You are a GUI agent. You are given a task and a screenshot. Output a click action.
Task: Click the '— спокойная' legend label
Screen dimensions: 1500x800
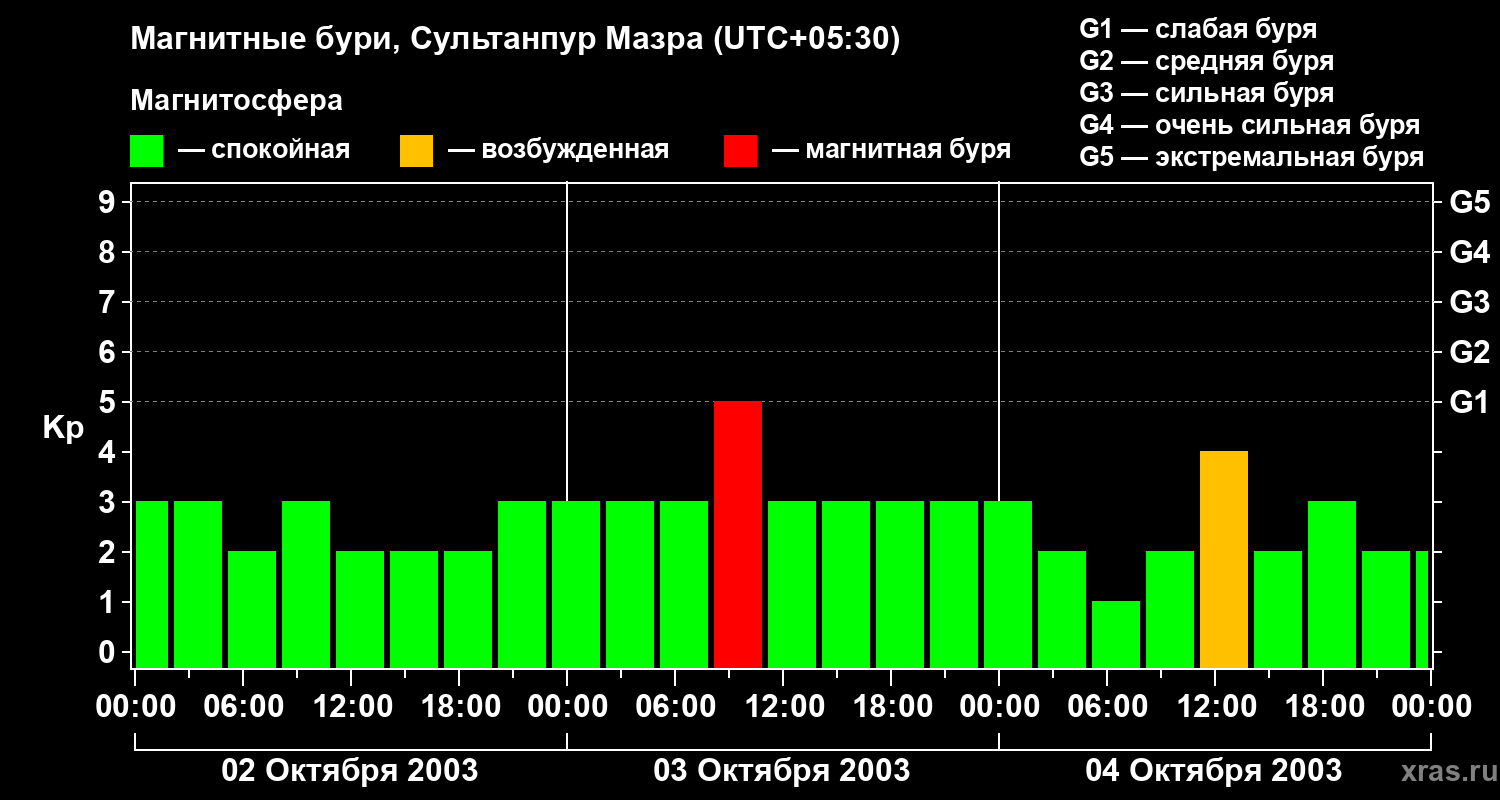264,151
